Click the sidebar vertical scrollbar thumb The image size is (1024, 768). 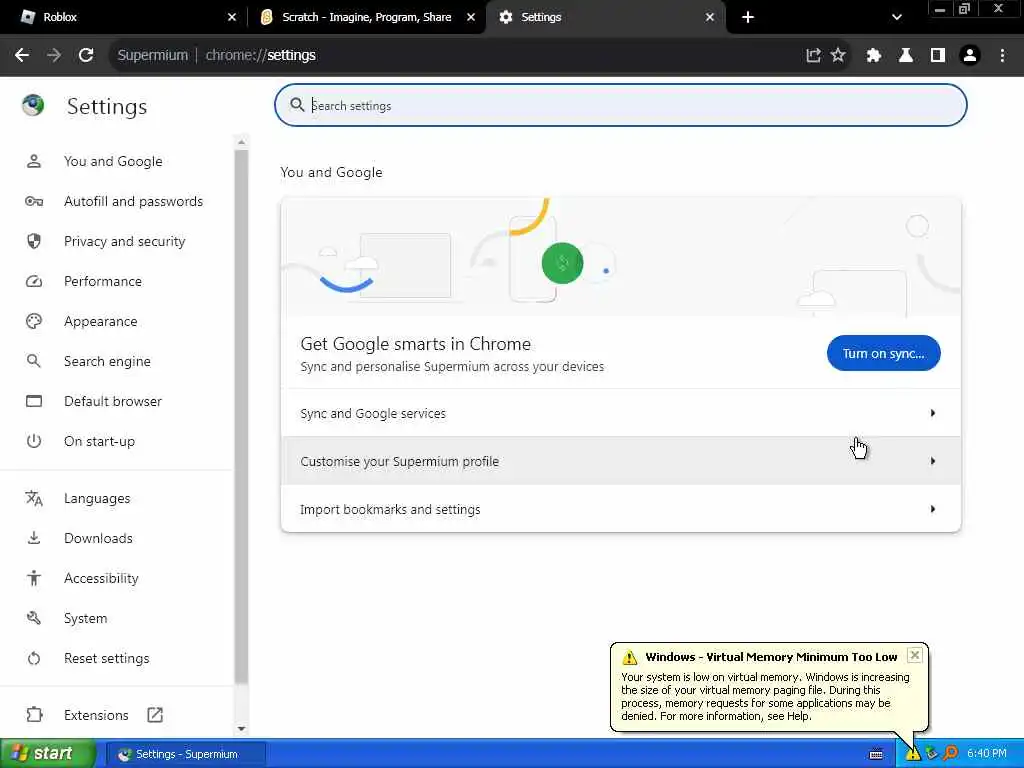[x=241, y=416]
